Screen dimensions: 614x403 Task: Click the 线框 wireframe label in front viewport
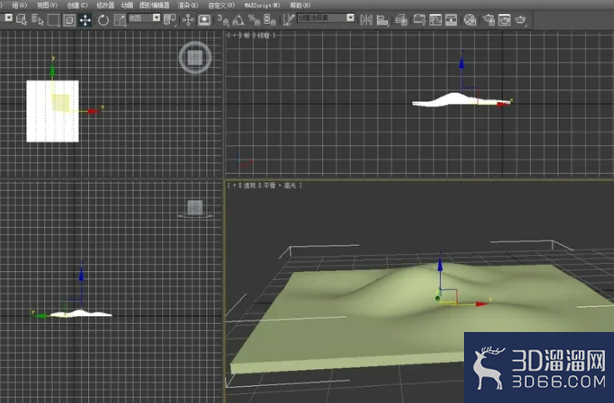[x=264, y=35]
